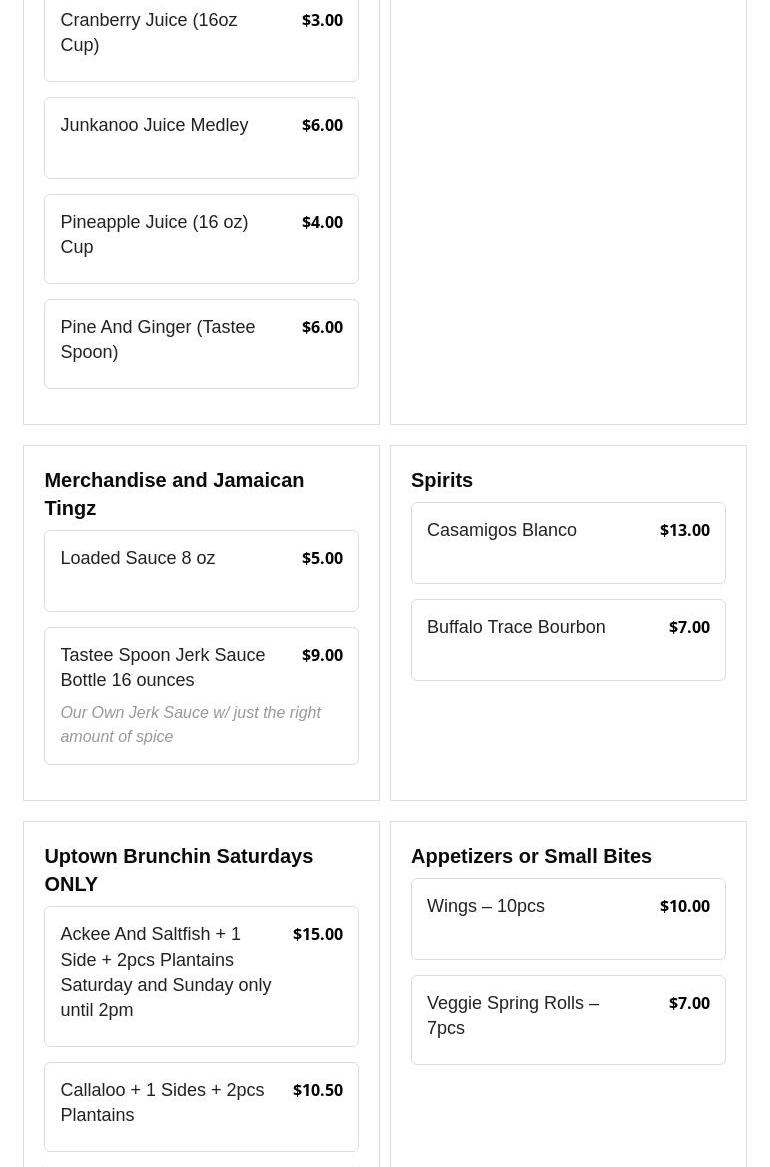Click Uptown Brunchin Saturdays ONLY heading
The height and width of the screenshot is (1167, 770).
pos(179,870)
